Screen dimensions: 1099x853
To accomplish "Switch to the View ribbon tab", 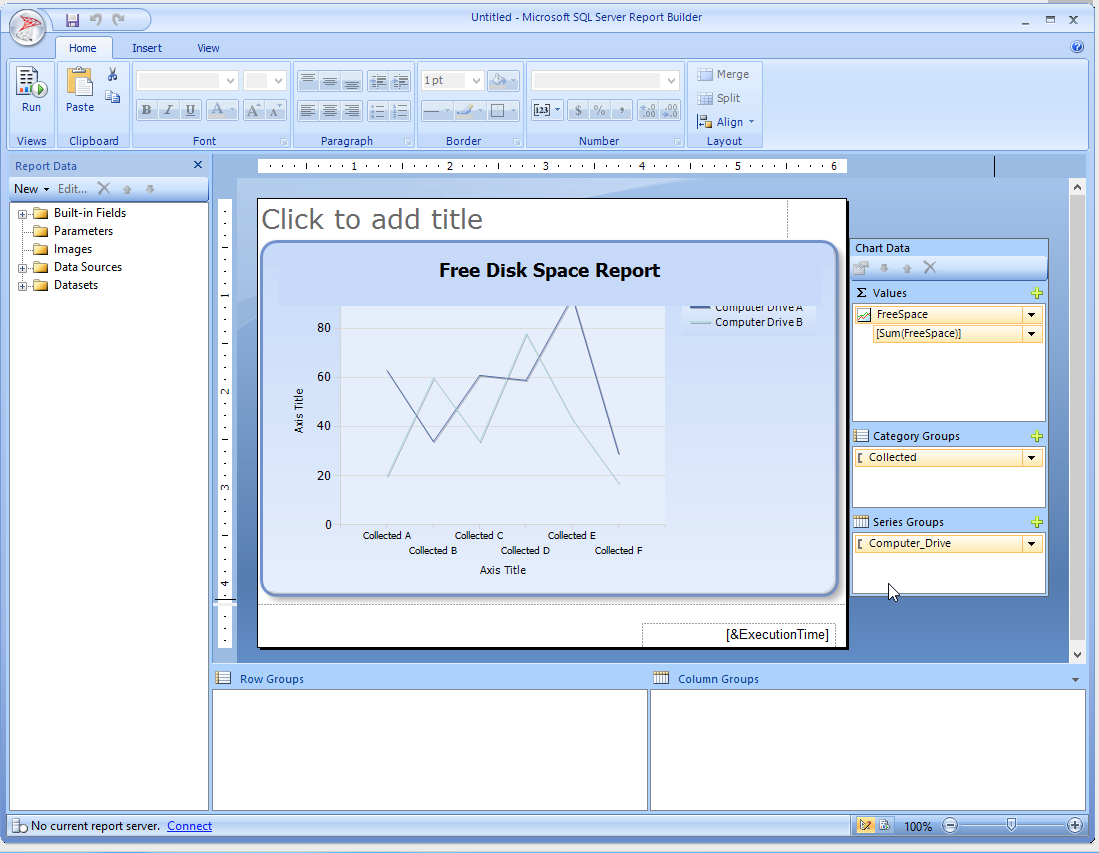I will coord(208,48).
